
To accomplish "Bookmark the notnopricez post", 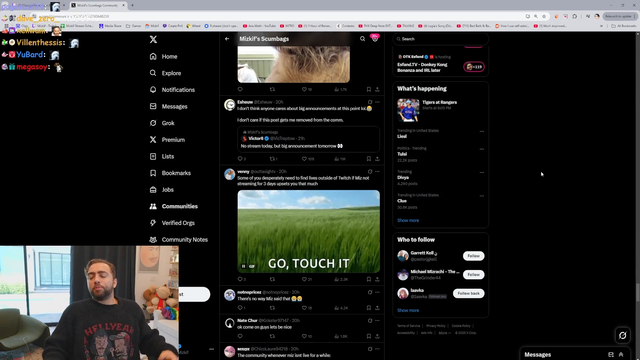I will (x=369, y=308).
